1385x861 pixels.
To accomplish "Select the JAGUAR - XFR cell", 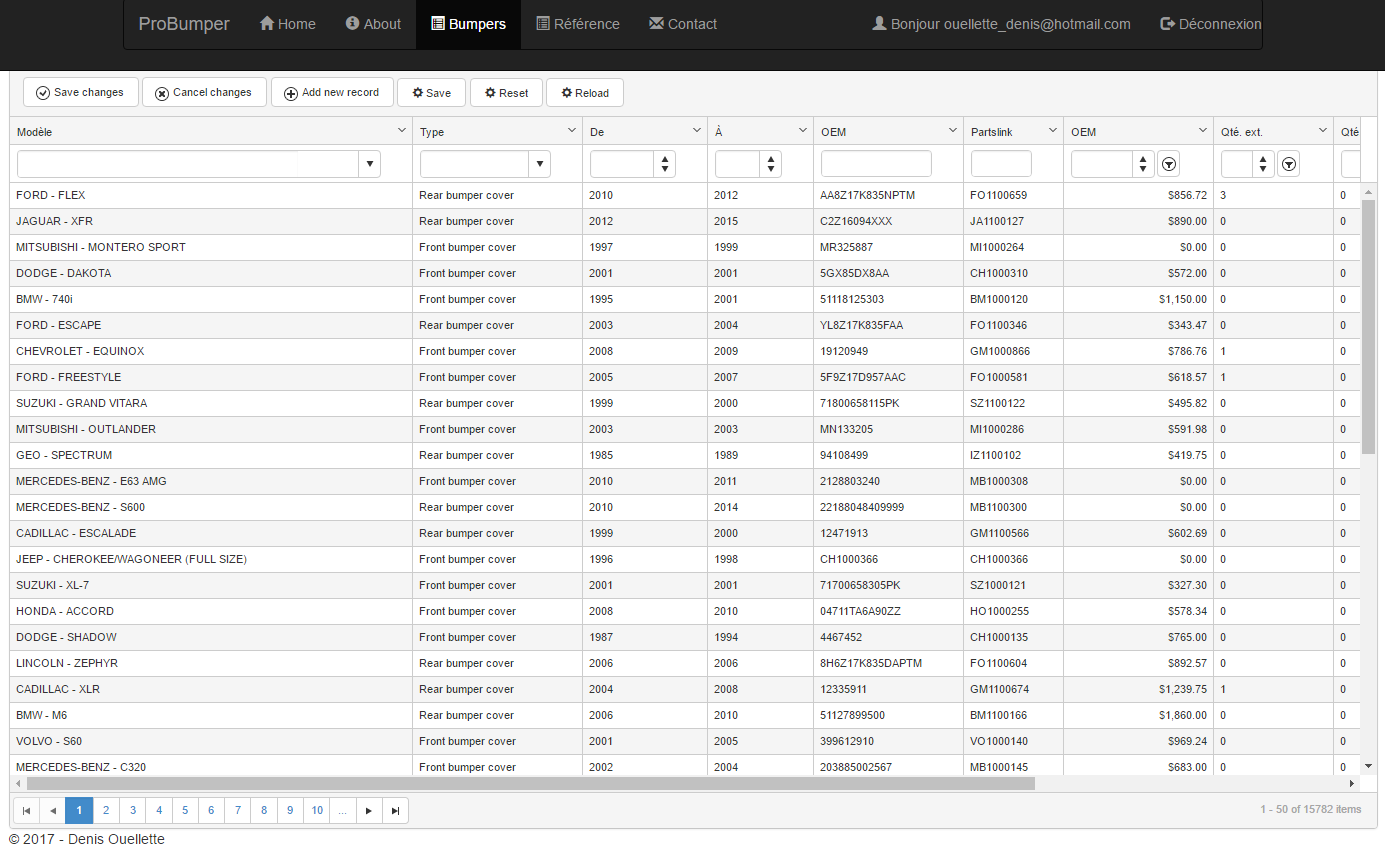I will (211, 221).
